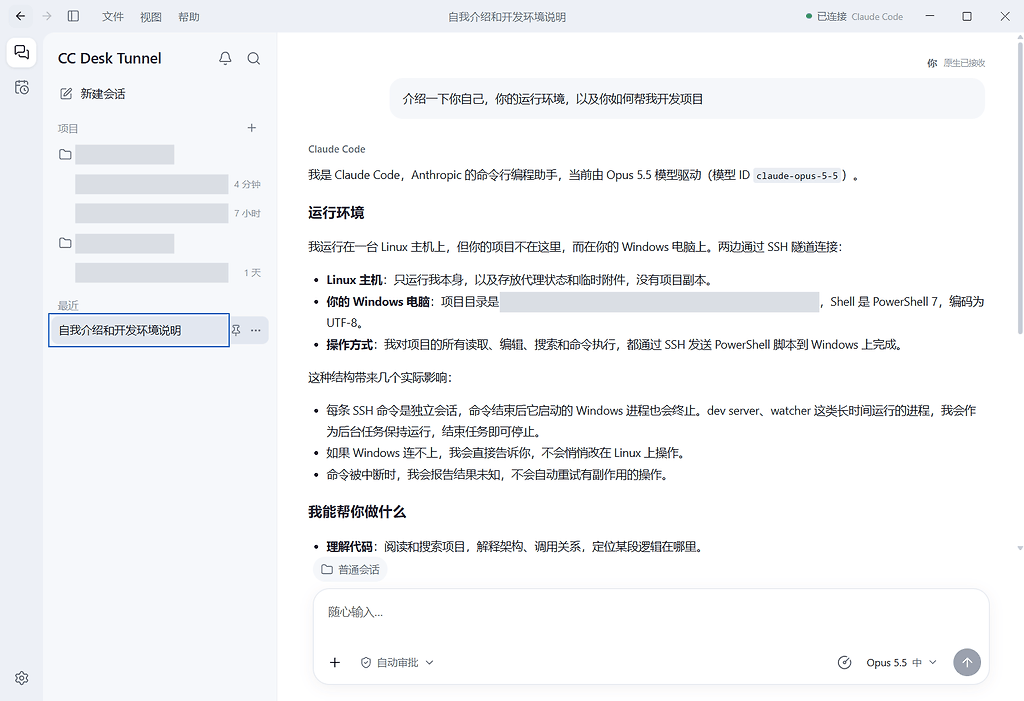Open the 自动审批 approval mode dropdown
1024x701 pixels.
(x=397, y=662)
